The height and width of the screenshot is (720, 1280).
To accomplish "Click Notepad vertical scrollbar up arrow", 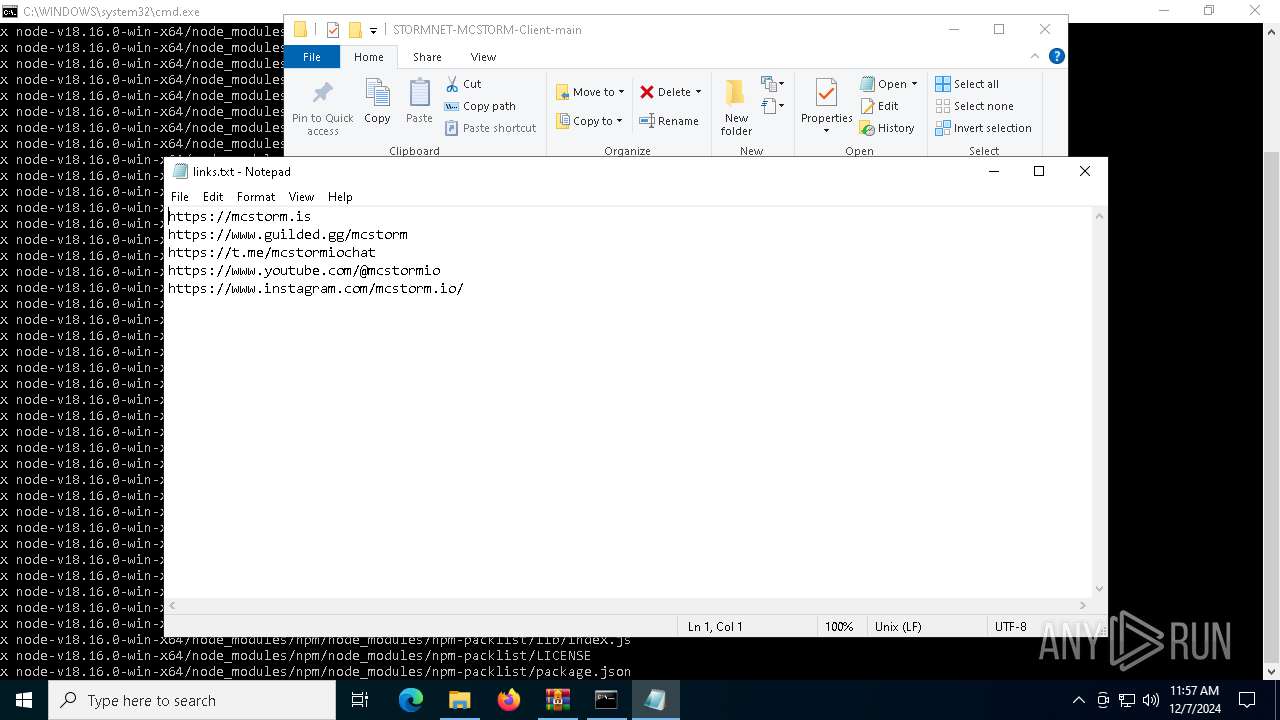I will pos(1099,216).
